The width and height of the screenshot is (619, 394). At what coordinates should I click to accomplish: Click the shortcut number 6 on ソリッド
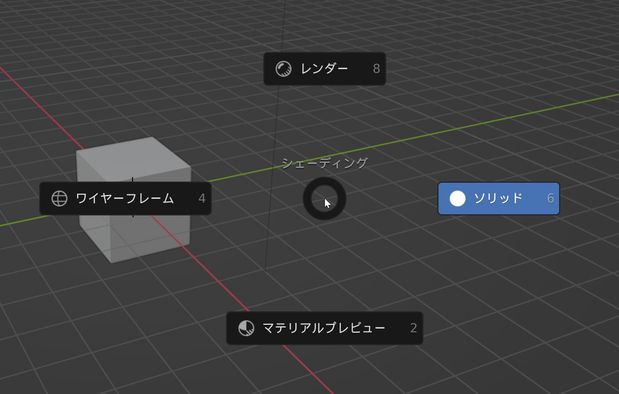click(x=550, y=198)
